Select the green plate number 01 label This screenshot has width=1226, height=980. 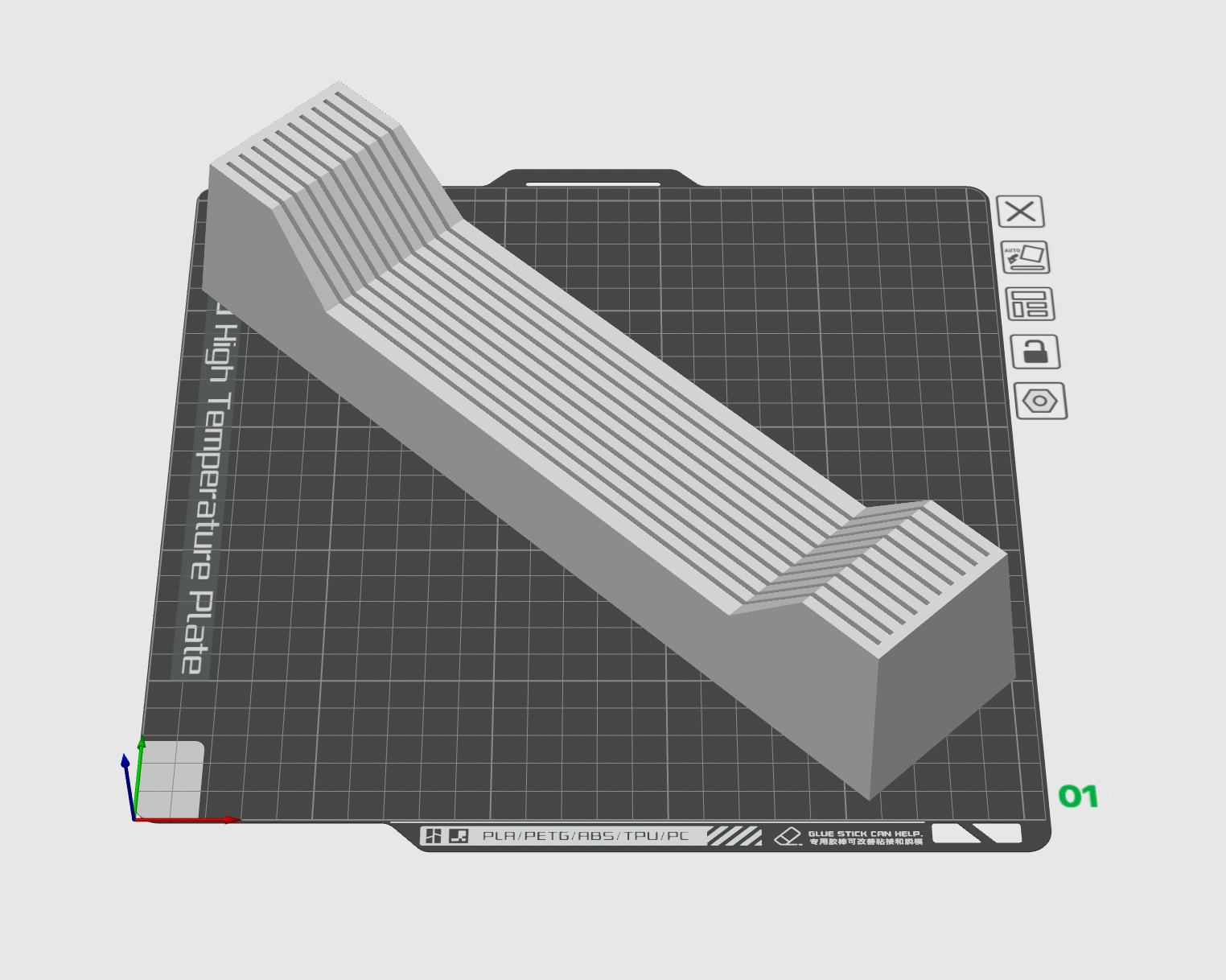coord(1080,798)
